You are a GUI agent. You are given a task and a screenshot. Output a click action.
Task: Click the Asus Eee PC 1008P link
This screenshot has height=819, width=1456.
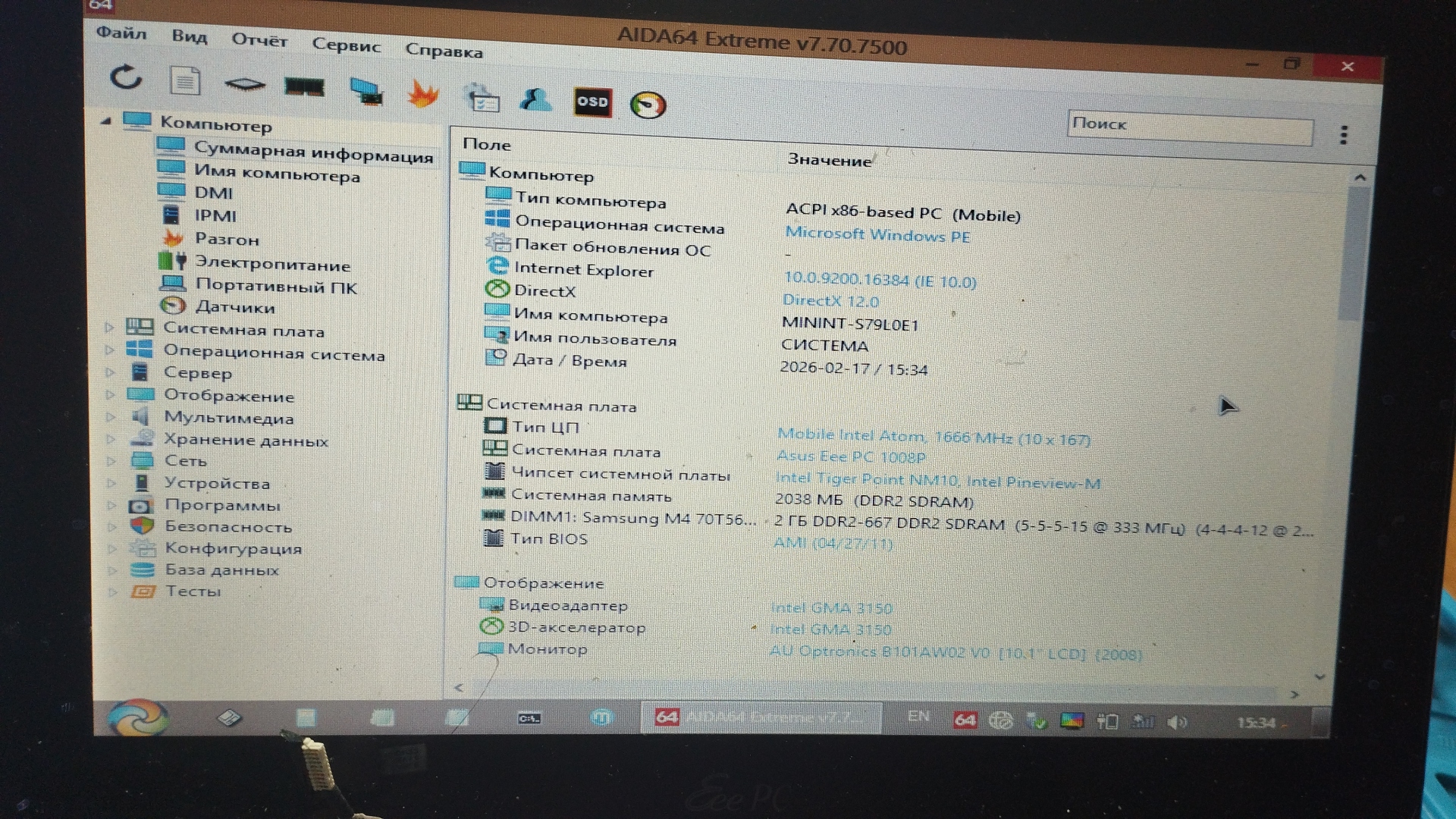(850, 457)
